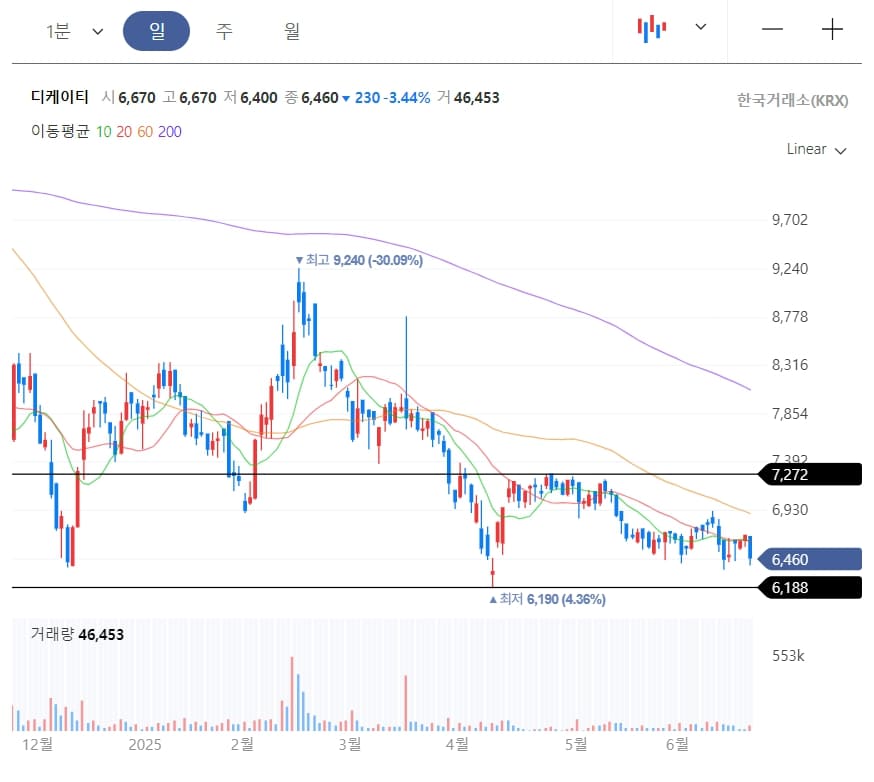The width and height of the screenshot is (874, 782).
Task: Click the 8,316 price axis label
Action: click(790, 365)
